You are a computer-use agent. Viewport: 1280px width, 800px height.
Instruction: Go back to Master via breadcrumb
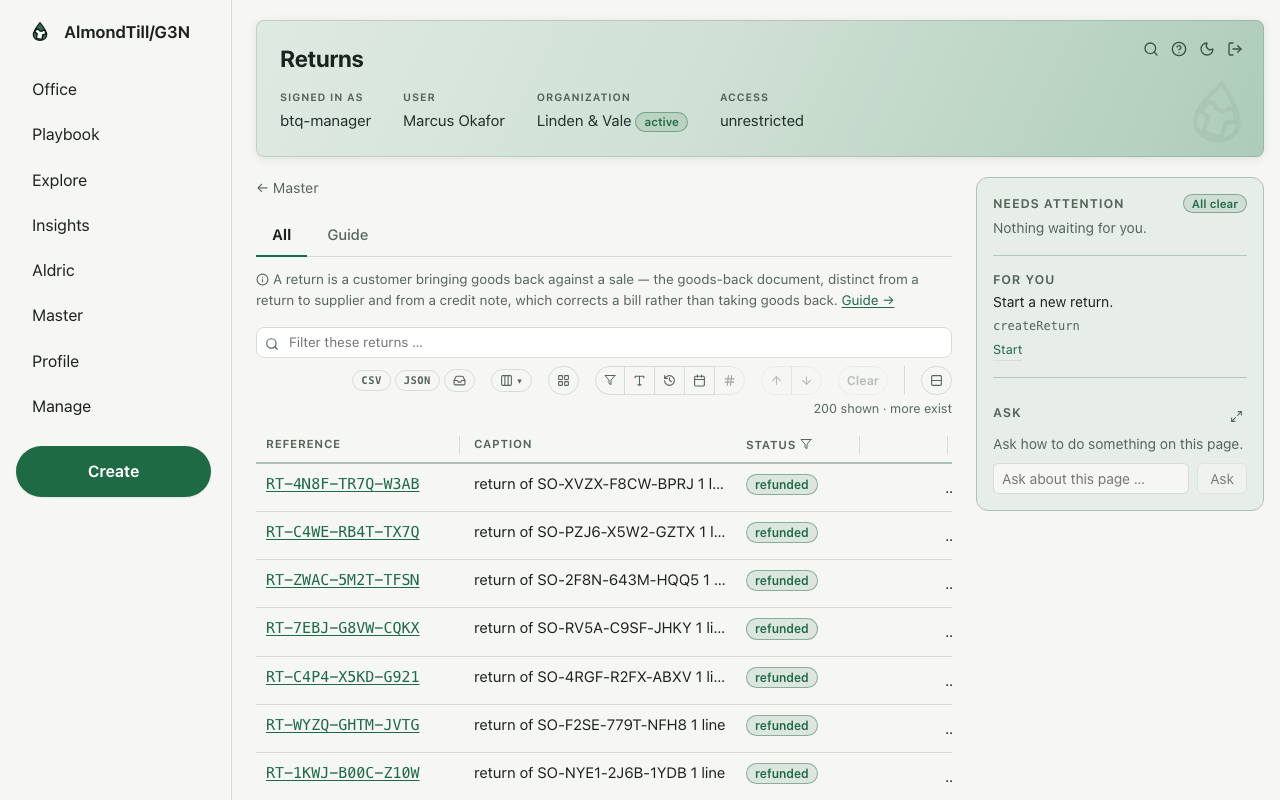287,188
